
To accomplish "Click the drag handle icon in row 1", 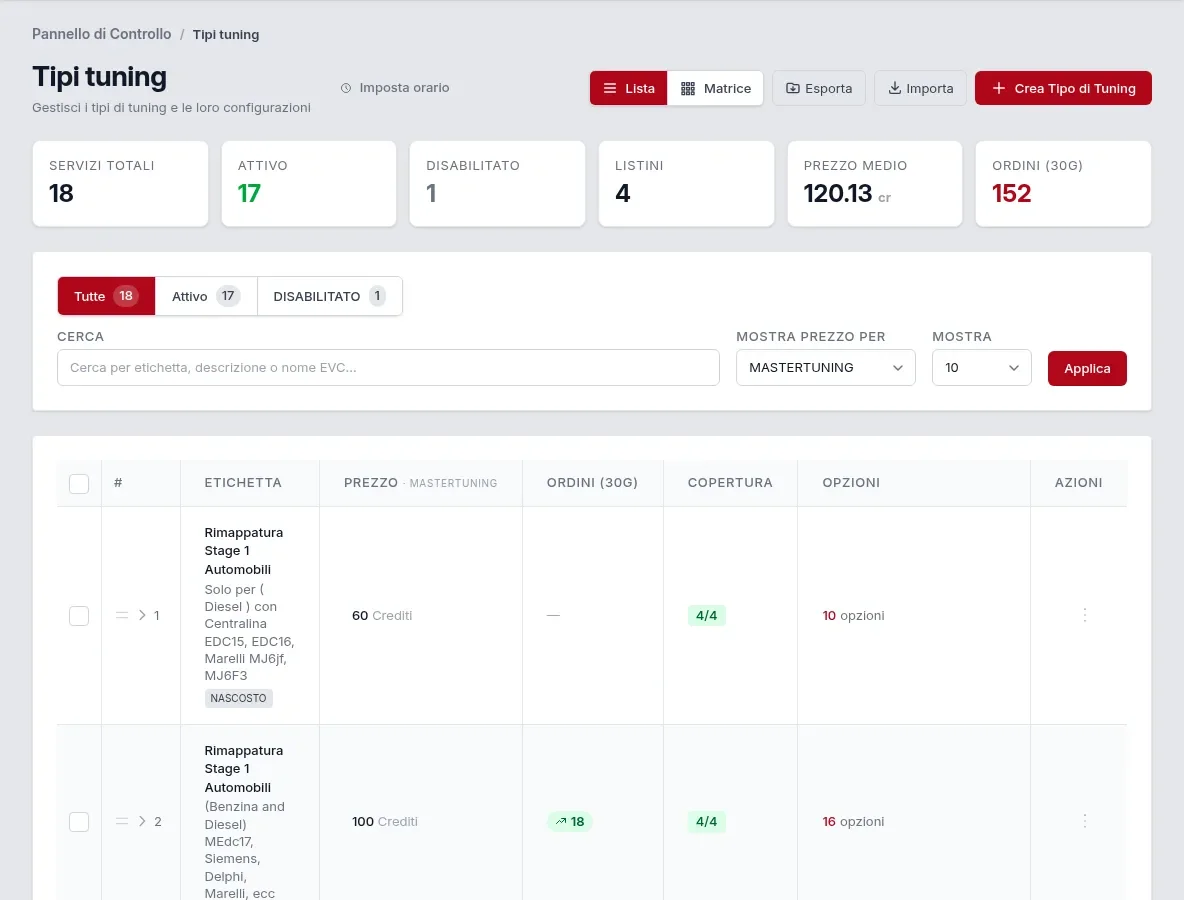I will (122, 615).
